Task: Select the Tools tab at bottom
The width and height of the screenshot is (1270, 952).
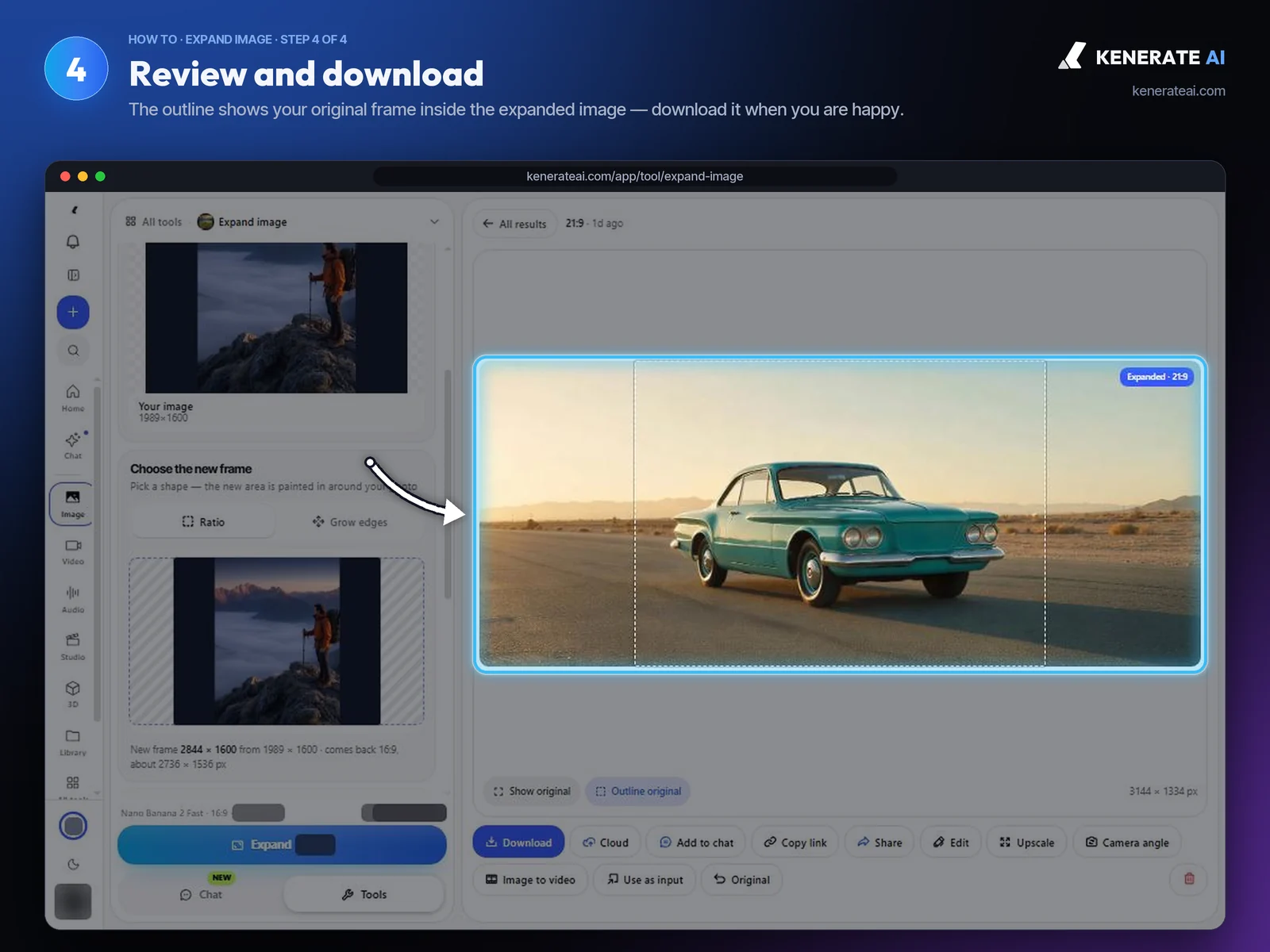Action: [364, 895]
